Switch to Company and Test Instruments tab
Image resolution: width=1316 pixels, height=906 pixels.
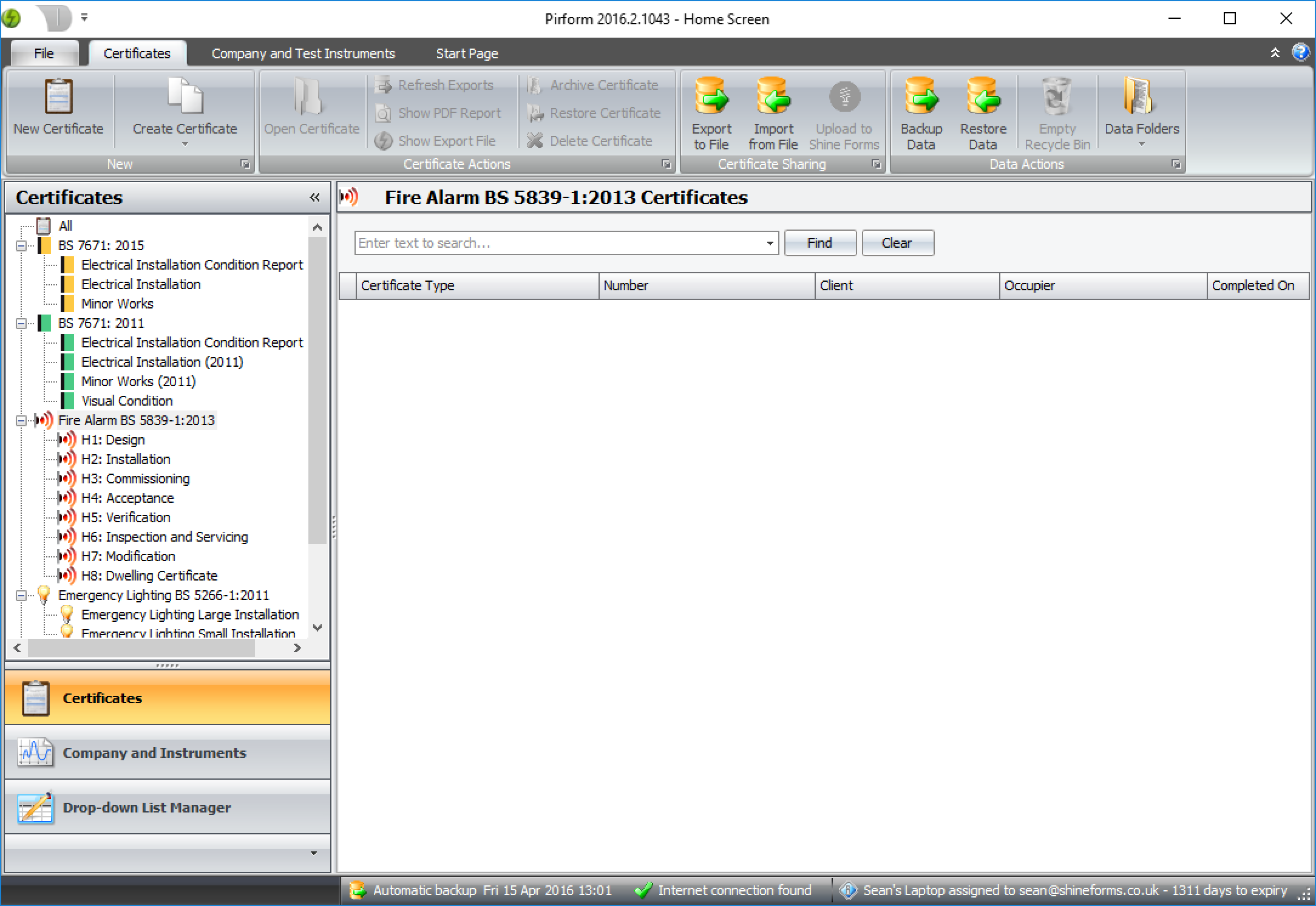click(303, 53)
